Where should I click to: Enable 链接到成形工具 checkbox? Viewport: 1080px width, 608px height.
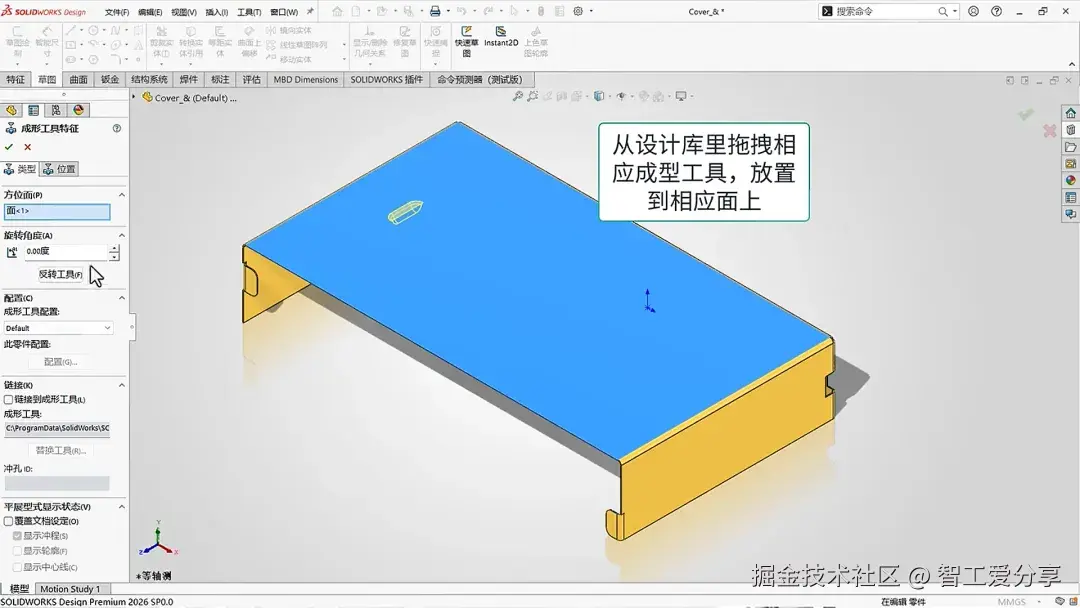[8, 399]
